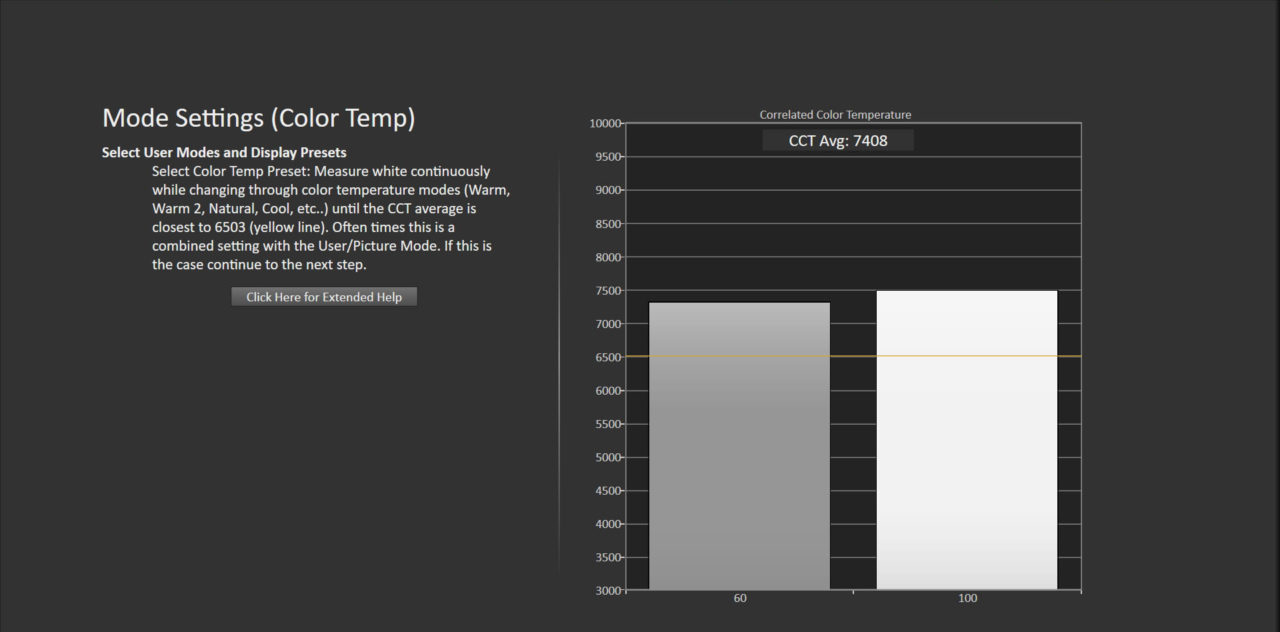This screenshot has height=632, width=1280.
Task: Click the 10000 y-axis label
Action: (x=606, y=123)
